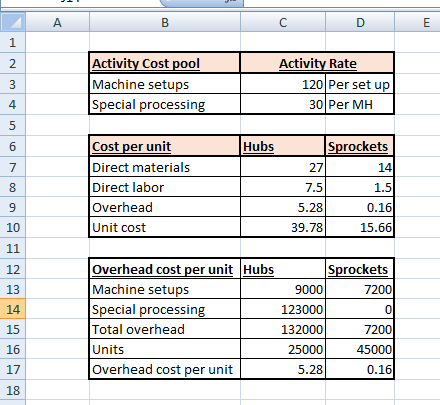
Task: Click the 'Per set up' cell
Action: (x=360, y=84)
